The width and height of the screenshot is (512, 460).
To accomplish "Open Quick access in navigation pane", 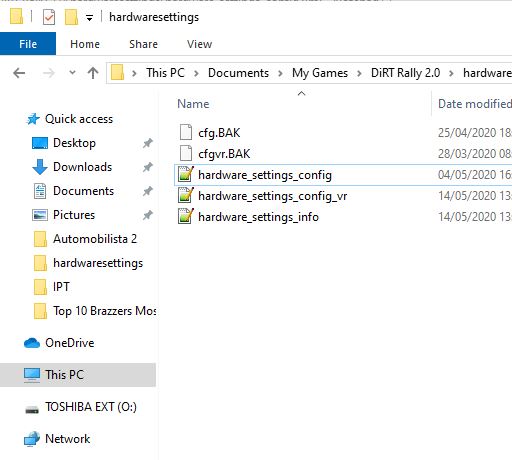I will (x=79, y=119).
